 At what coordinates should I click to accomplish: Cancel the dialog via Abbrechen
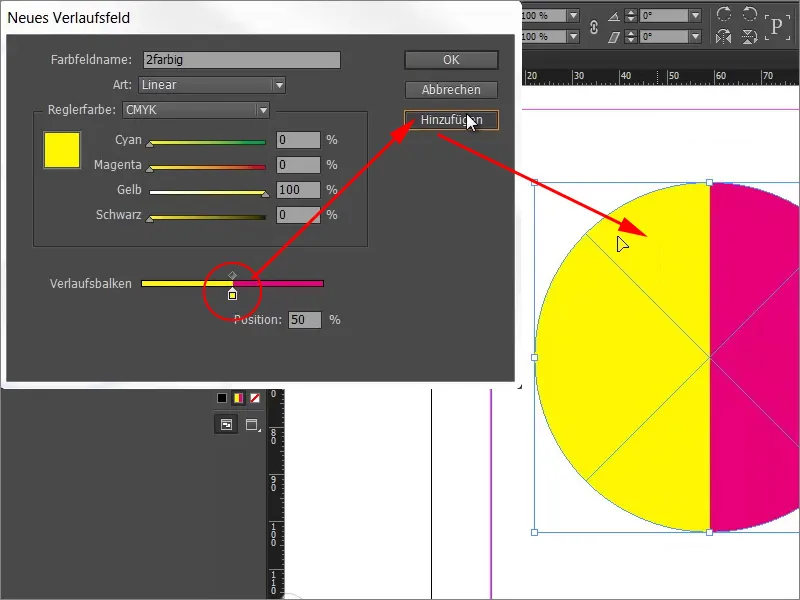point(451,89)
